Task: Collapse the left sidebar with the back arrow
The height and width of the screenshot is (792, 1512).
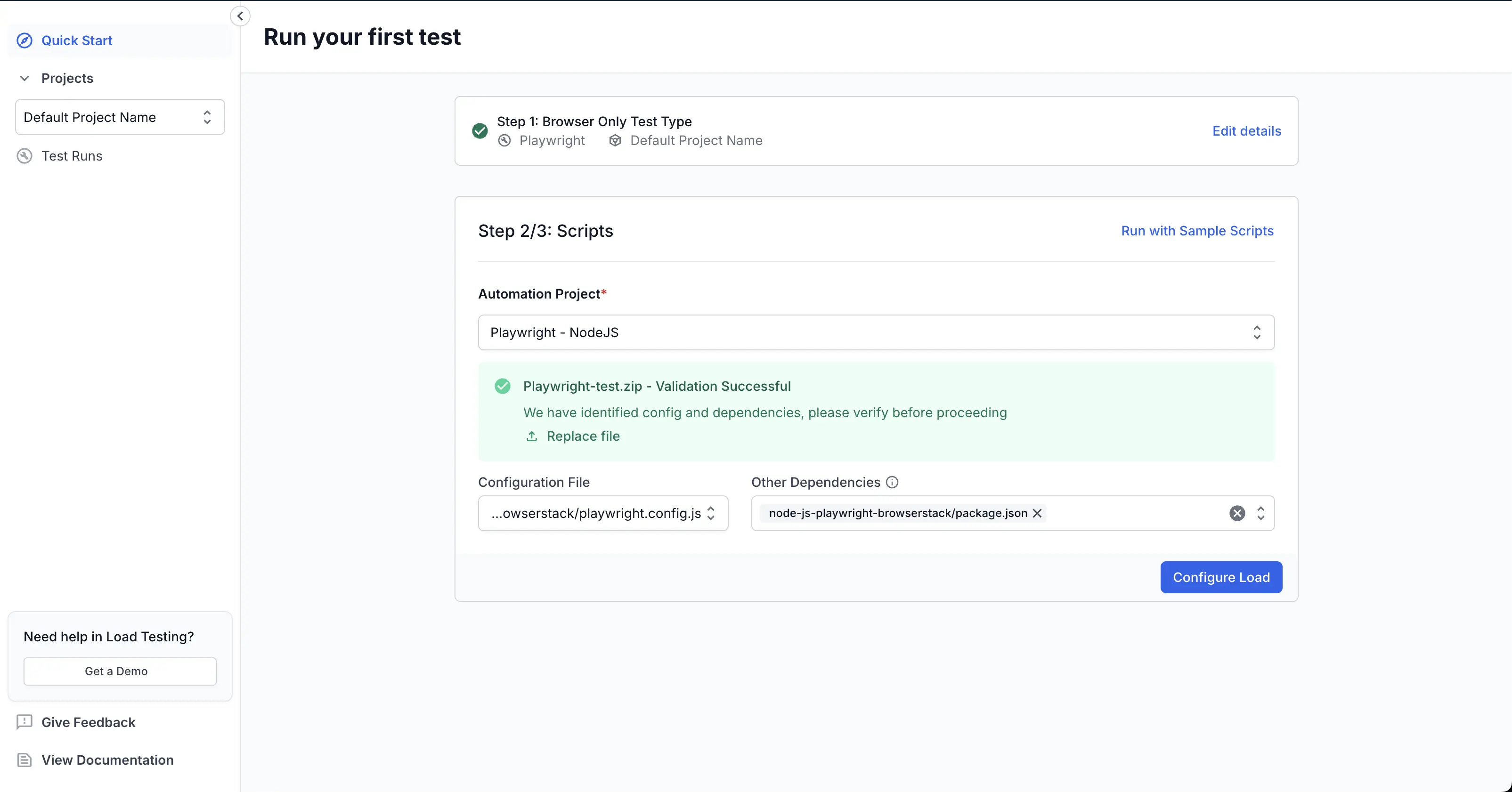Action: [x=239, y=16]
